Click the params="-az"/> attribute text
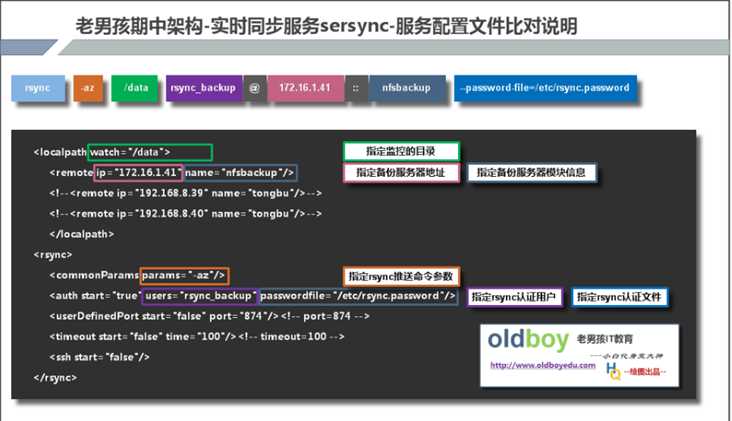 [184, 275]
